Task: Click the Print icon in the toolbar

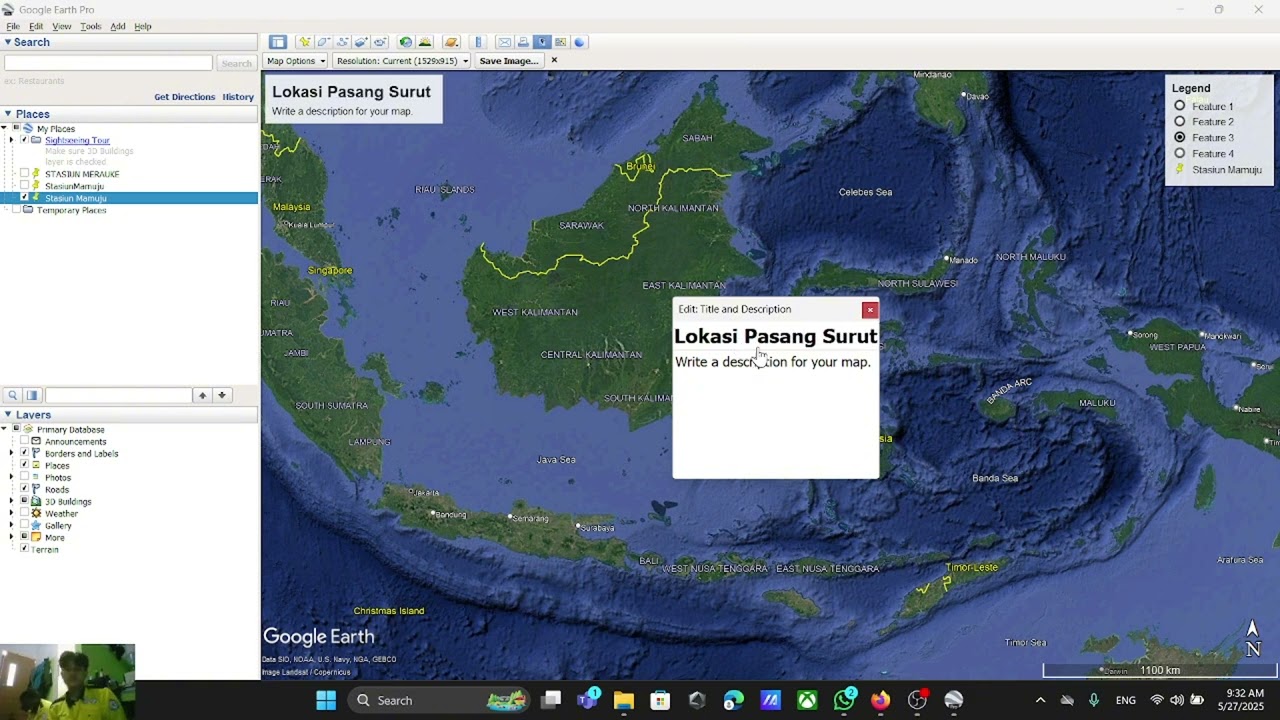Action: click(523, 42)
